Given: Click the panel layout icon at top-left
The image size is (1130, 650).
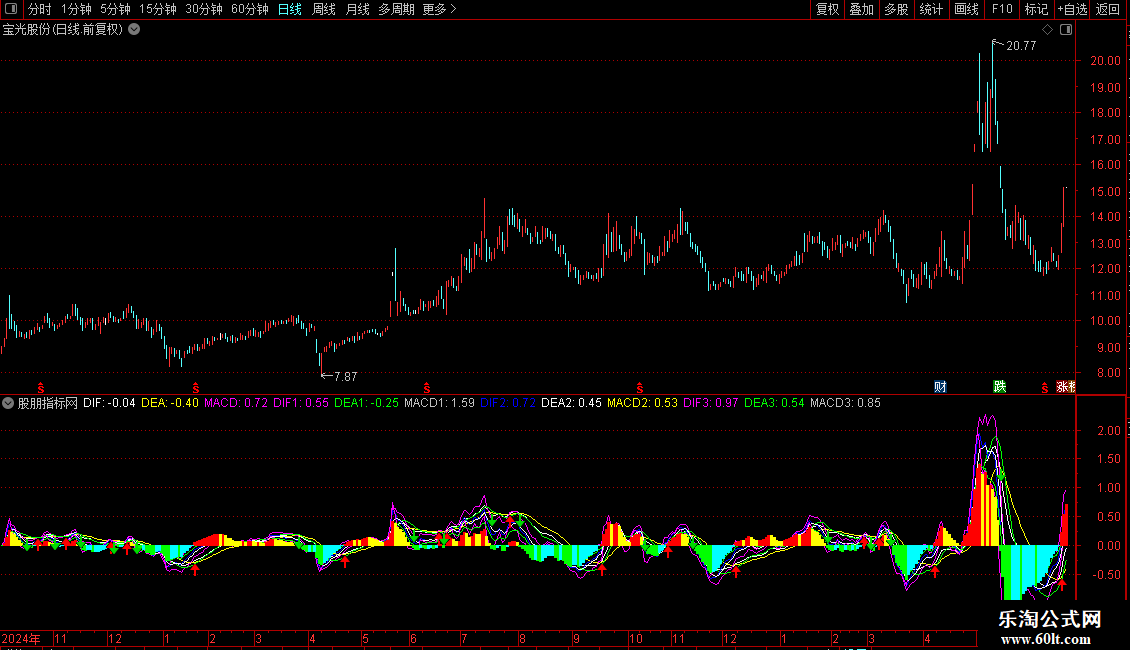Looking at the screenshot, I should tap(11, 9).
